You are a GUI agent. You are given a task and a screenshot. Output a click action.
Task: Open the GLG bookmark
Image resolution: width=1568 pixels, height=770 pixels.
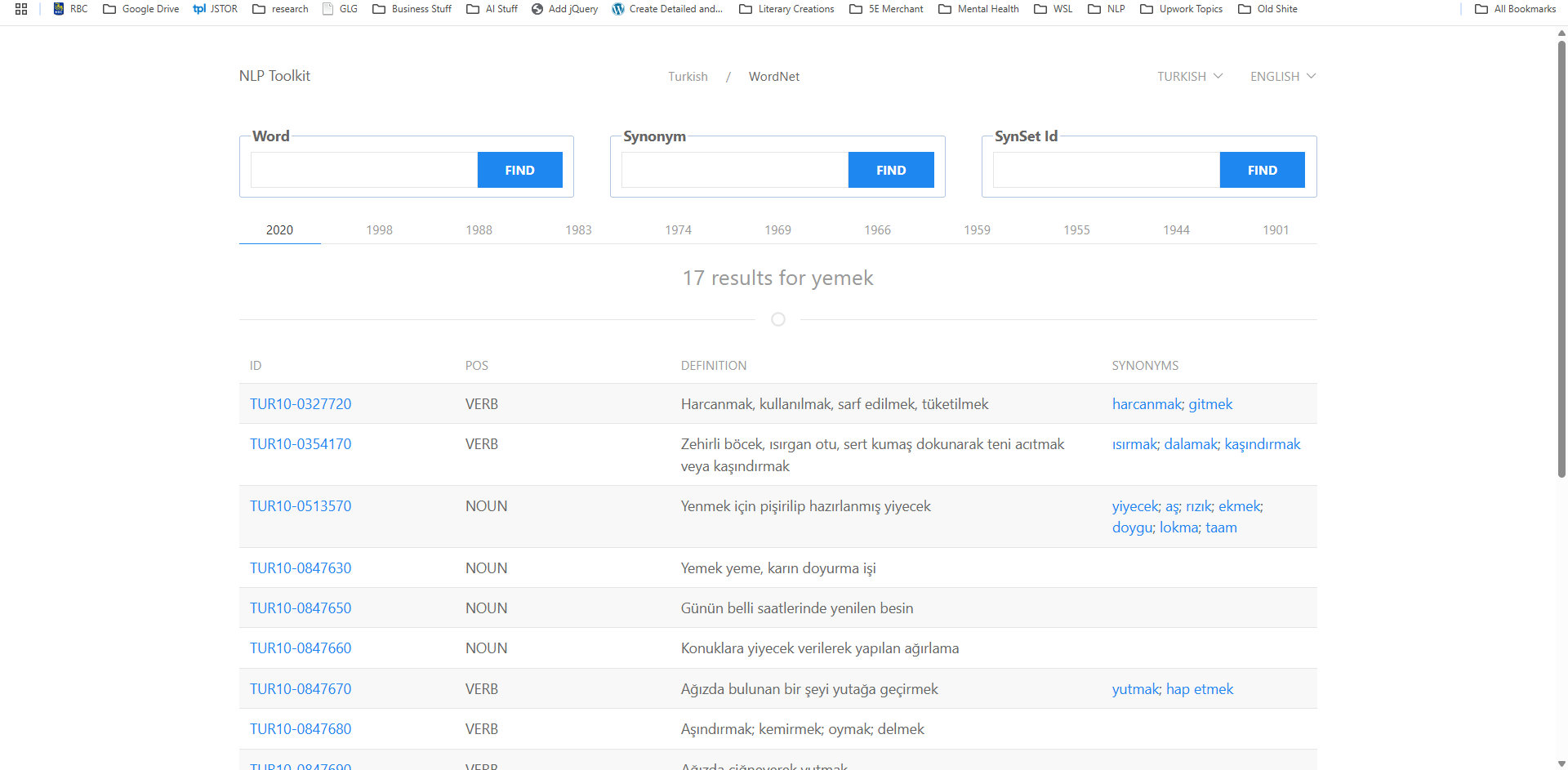coord(340,9)
